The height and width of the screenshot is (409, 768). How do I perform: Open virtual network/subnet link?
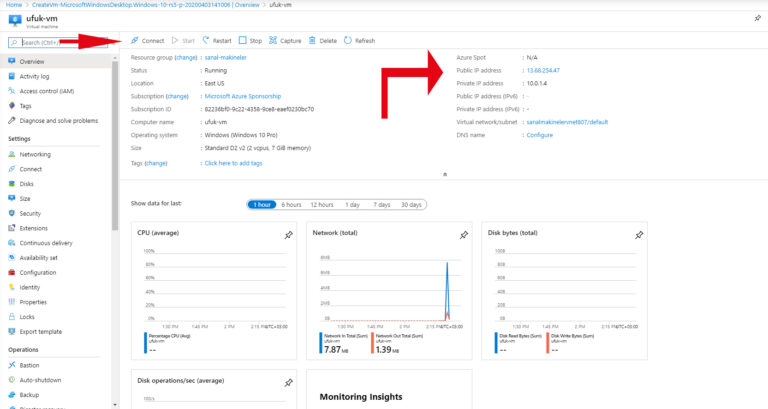click(x=567, y=122)
